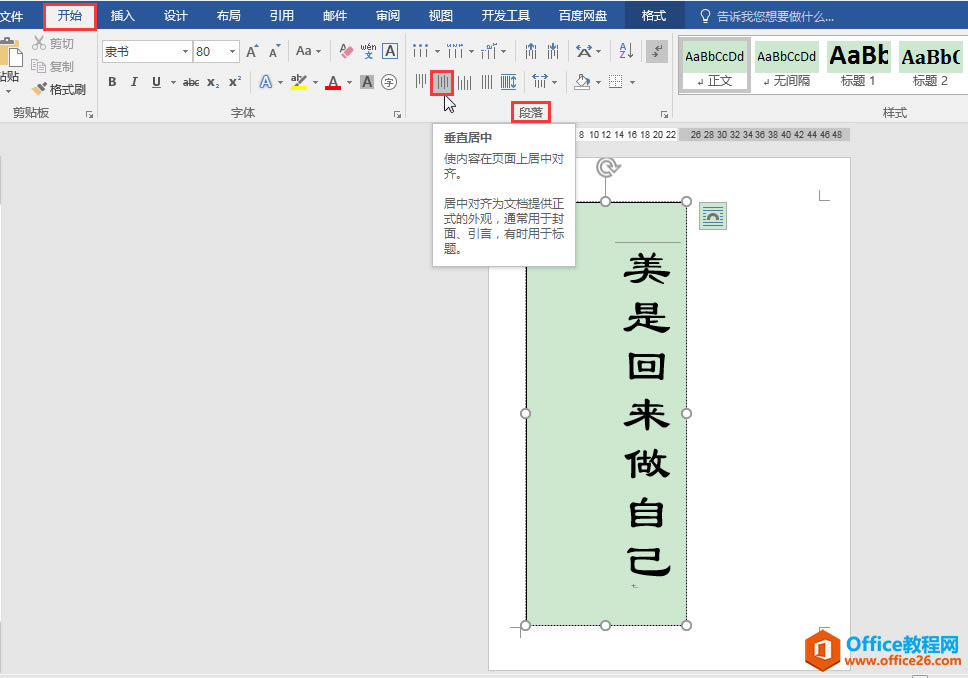
Task: Increase indent with down-arrow icon
Action: (553, 51)
